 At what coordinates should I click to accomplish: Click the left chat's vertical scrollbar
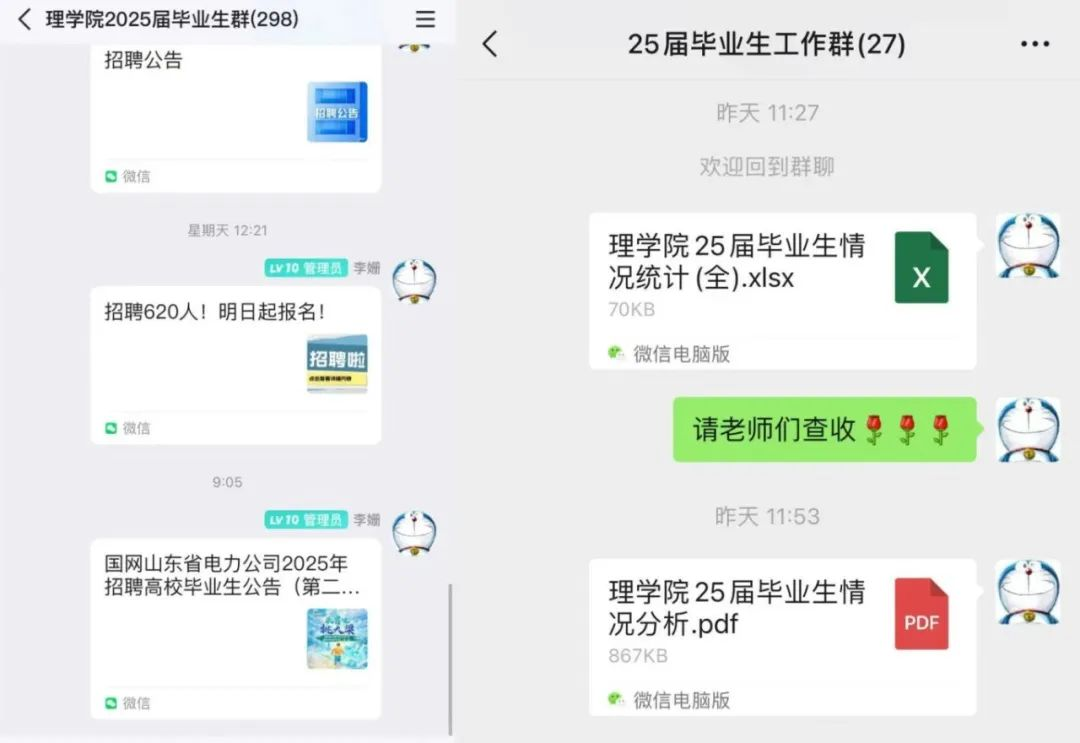point(450,660)
